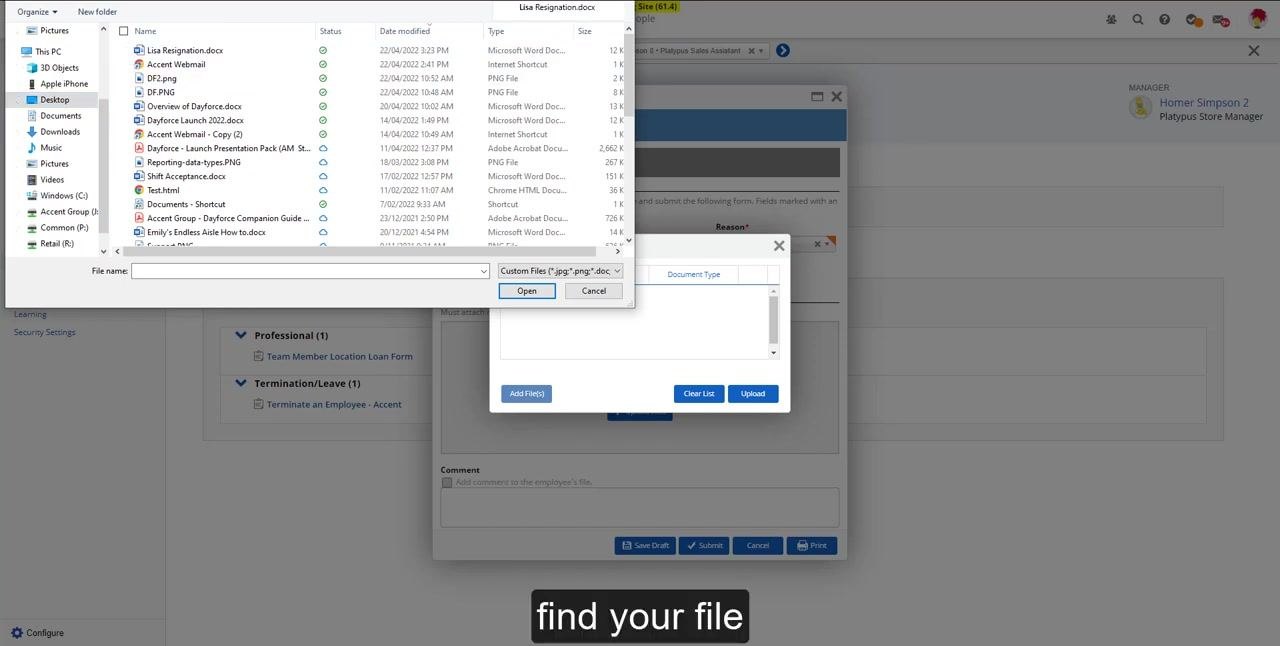The height and width of the screenshot is (646, 1280).
Task: Click the Comment text area
Action: point(640,507)
